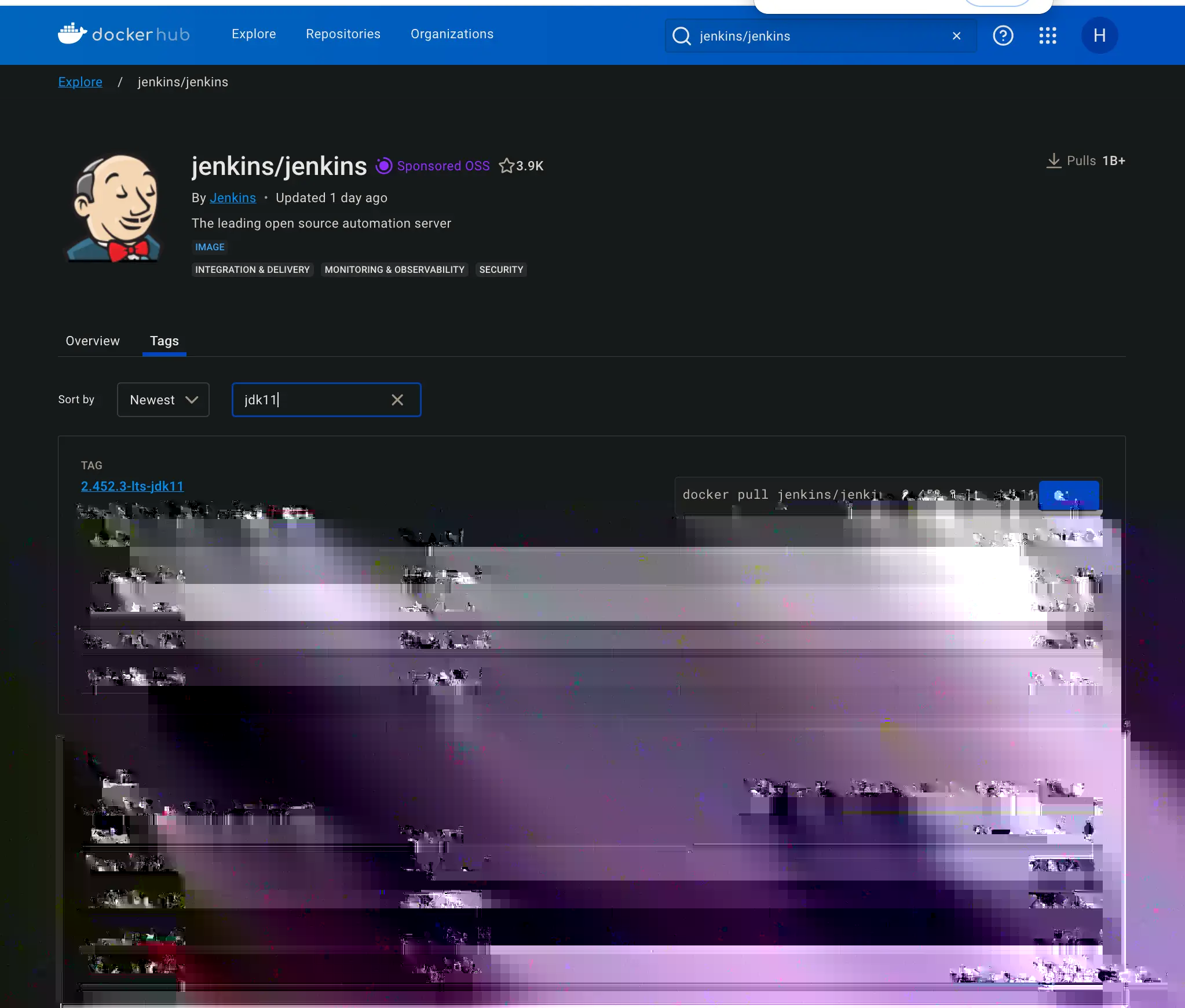
Task: Select the SECURITY category chip
Action: 501,270
